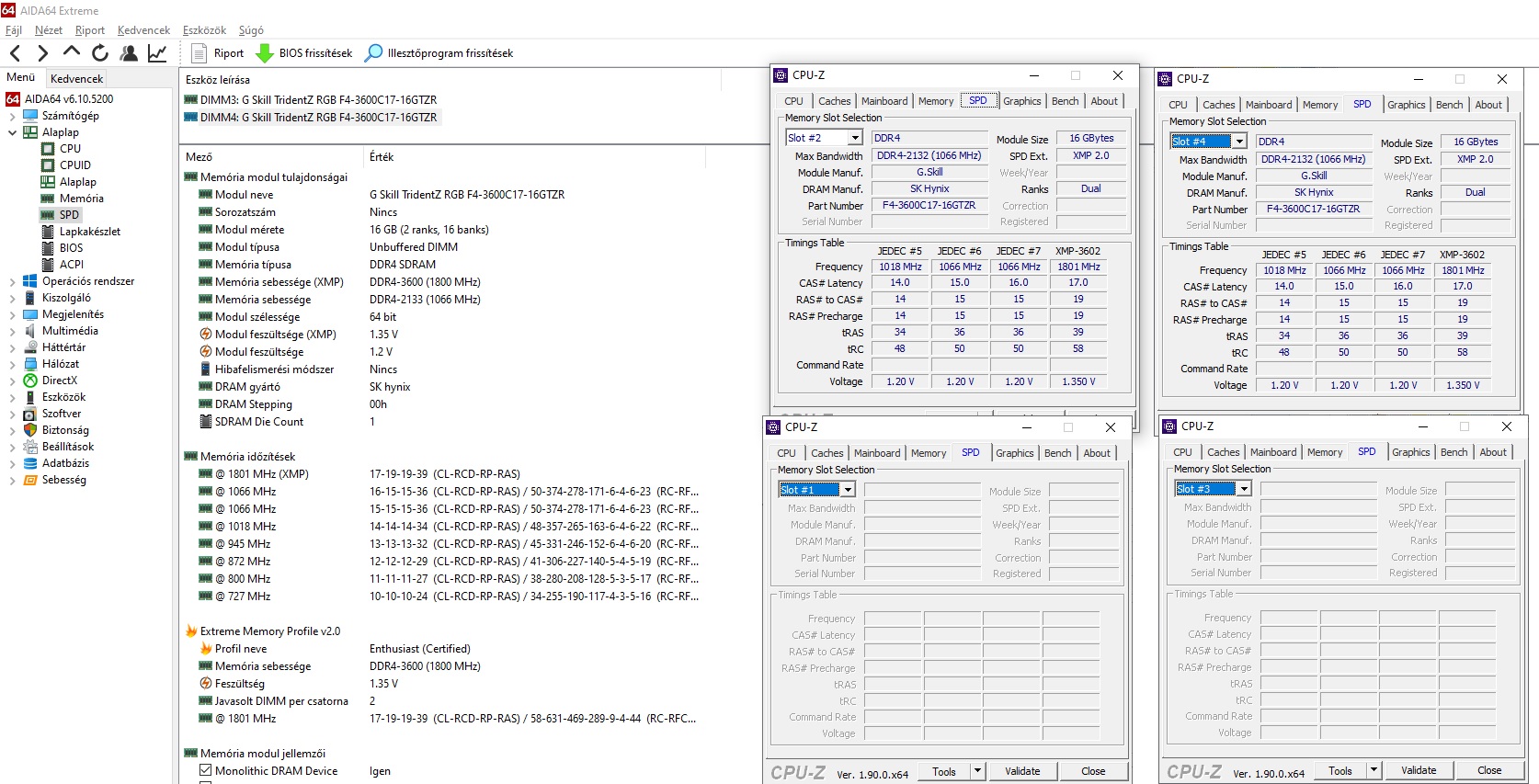Open Caches tab in Slot #3 CPU-Z window
The image size is (1539, 784).
point(1223,452)
